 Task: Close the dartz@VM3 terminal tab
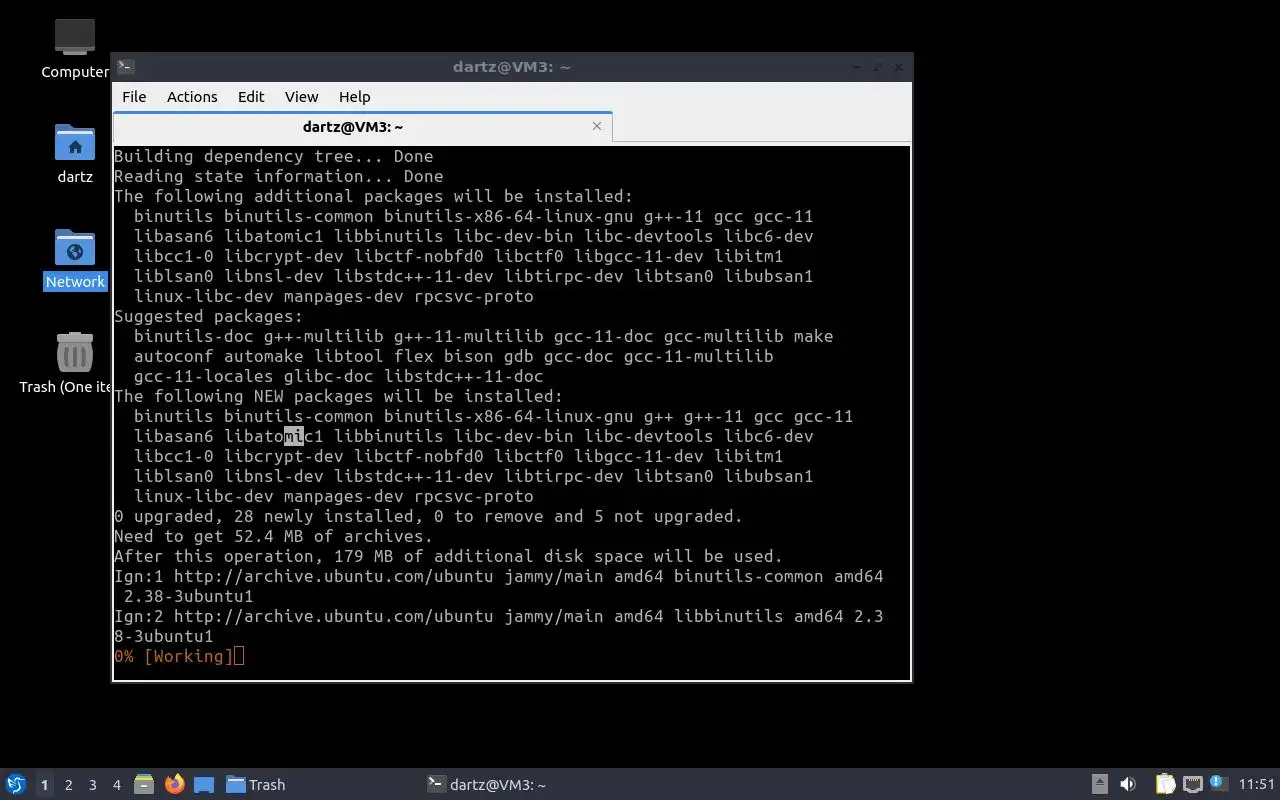coord(597,126)
